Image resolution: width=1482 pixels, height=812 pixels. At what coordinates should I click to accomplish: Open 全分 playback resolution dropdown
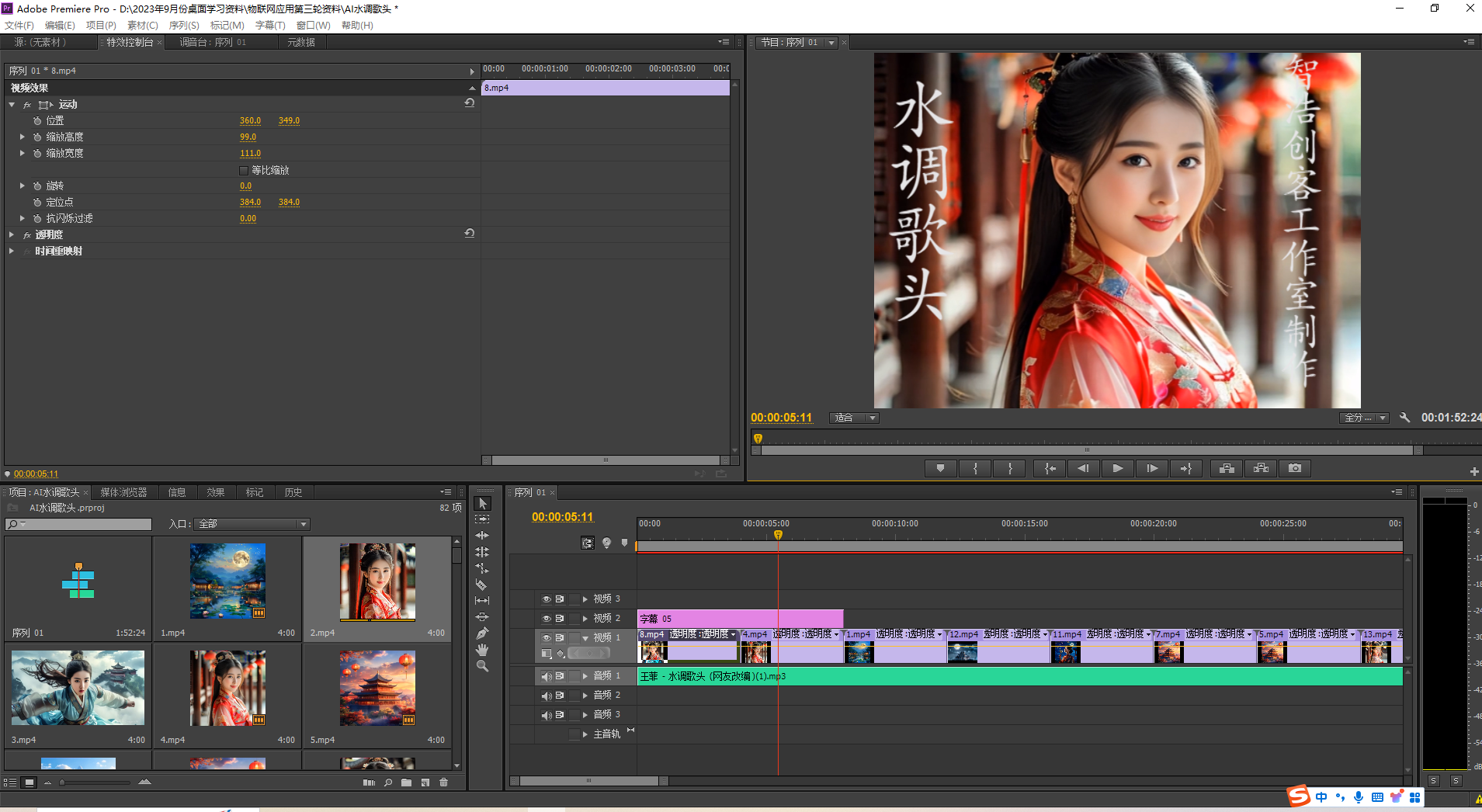pyautogui.click(x=1365, y=418)
